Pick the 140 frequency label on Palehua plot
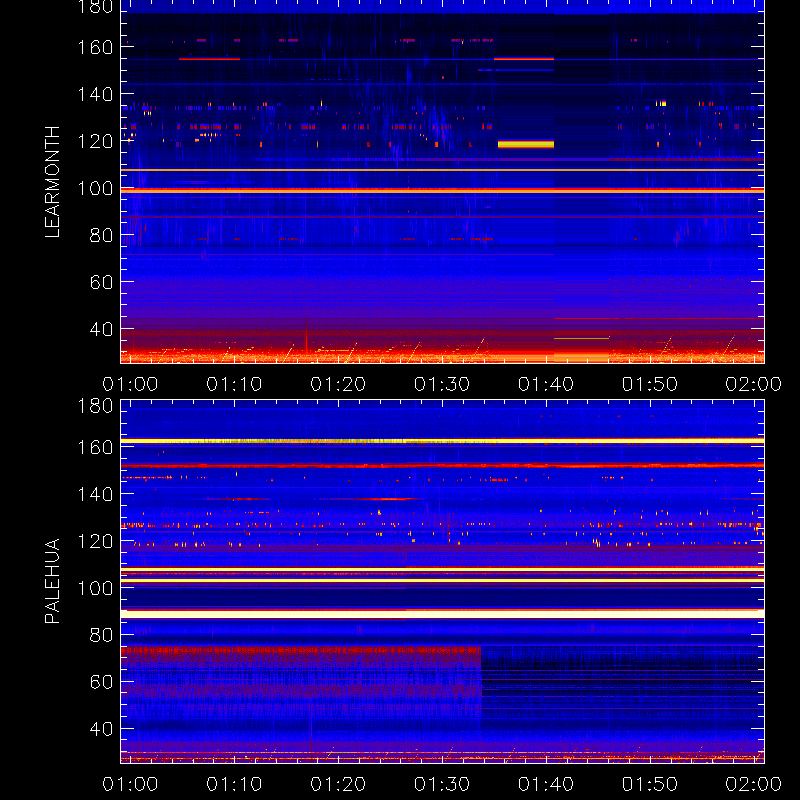This screenshot has width=800, height=800. [95, 494]
